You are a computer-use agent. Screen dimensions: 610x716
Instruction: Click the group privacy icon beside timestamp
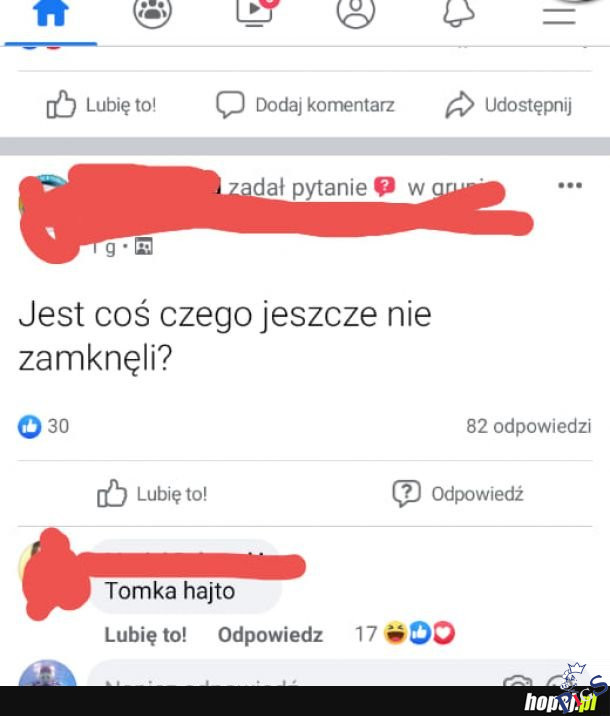point(143,247)
